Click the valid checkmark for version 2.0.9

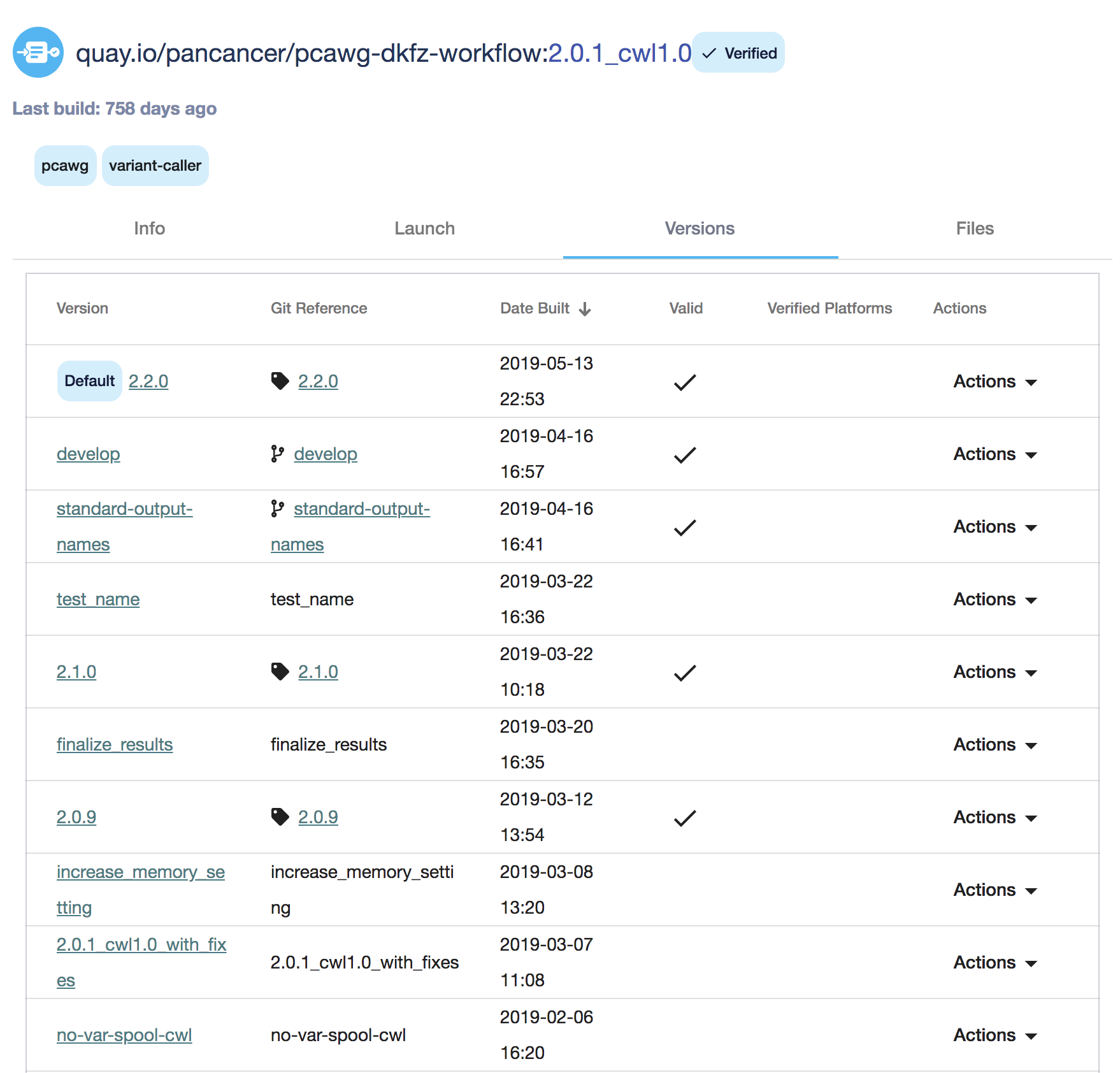pos(684,817)
